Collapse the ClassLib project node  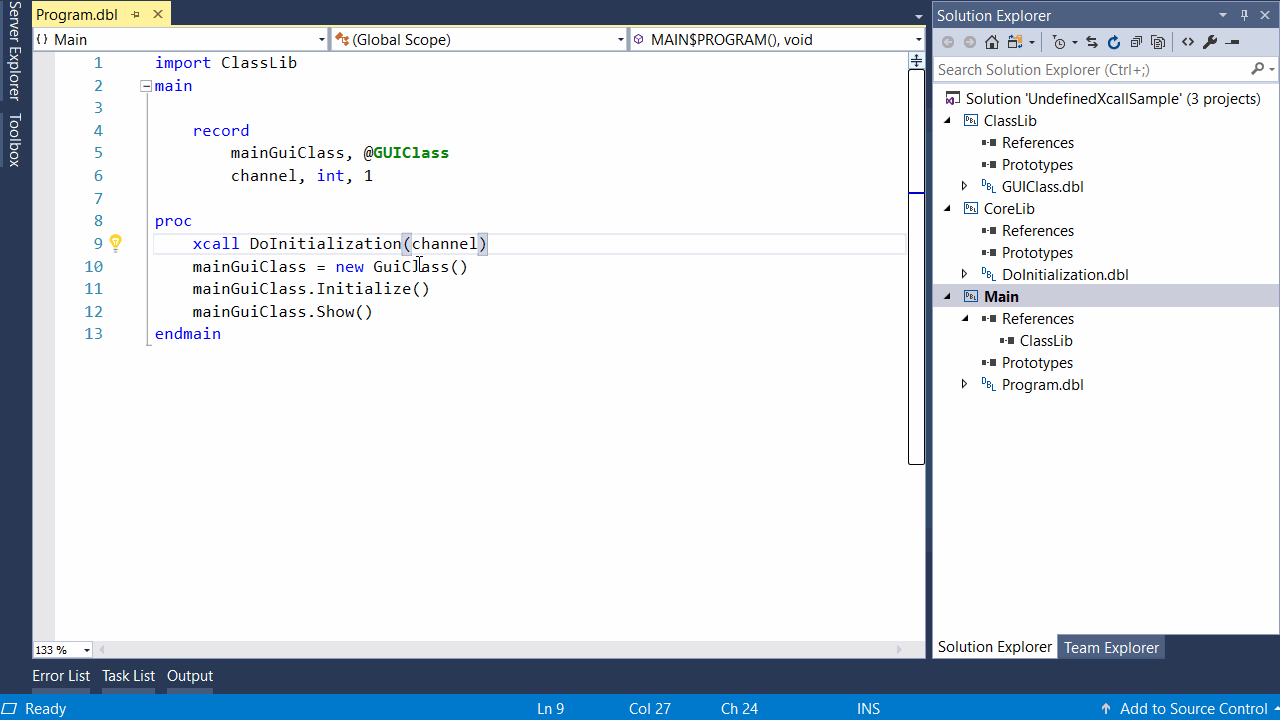(x=947, y=121)
